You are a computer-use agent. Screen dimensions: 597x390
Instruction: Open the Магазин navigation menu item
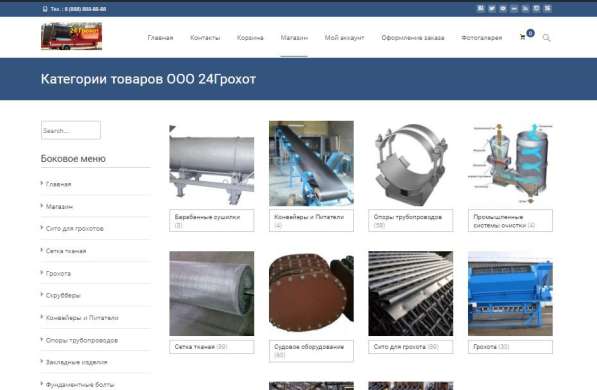pyautogui.click(x=294, y=38)
